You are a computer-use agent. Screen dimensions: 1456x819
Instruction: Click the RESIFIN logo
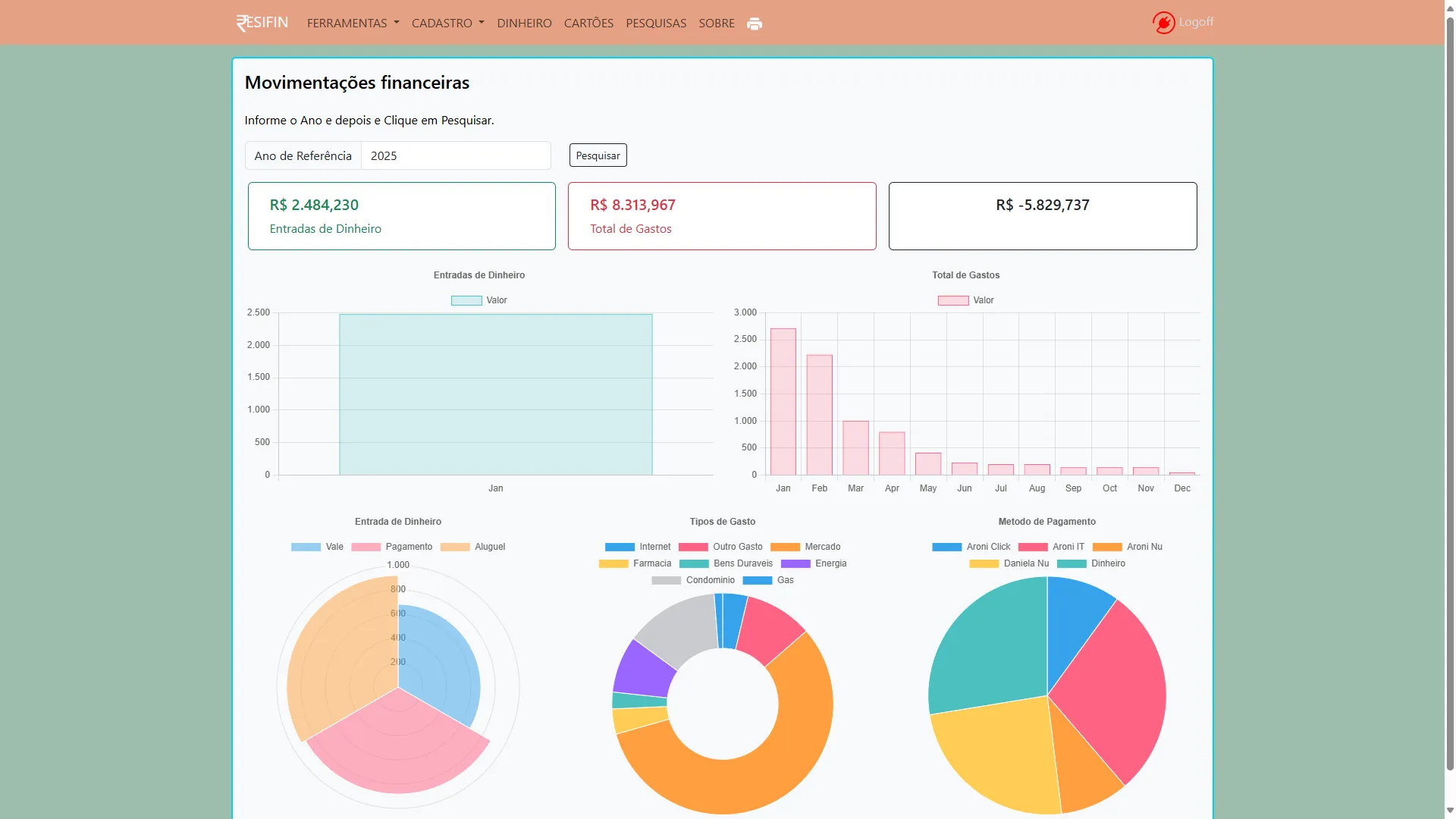[262, 23]
